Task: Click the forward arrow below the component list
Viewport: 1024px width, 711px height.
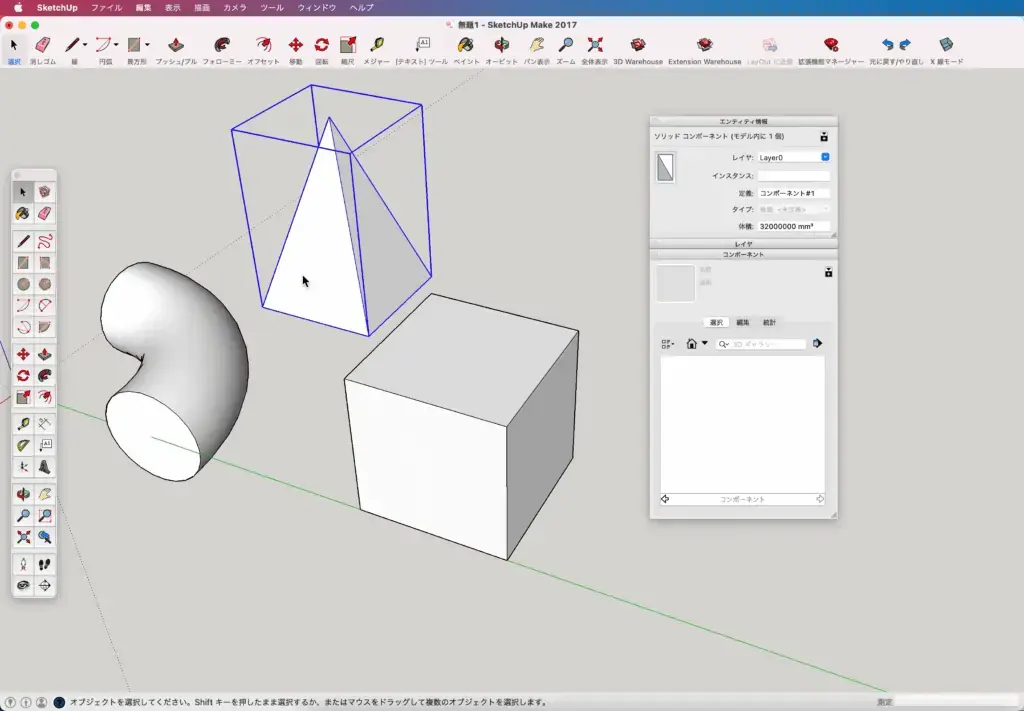Action: click(x=820, y=499)
